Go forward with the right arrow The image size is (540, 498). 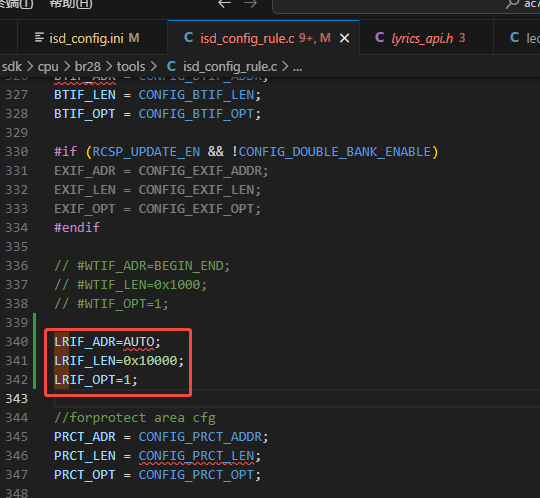(251, 4)
